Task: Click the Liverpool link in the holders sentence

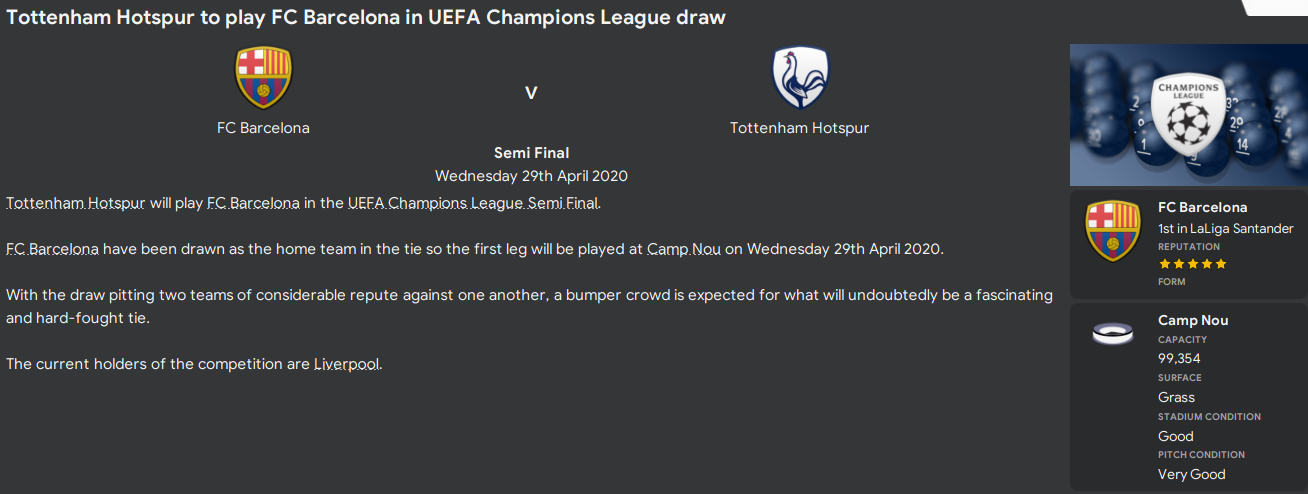Action: click(x=347, y=364)
